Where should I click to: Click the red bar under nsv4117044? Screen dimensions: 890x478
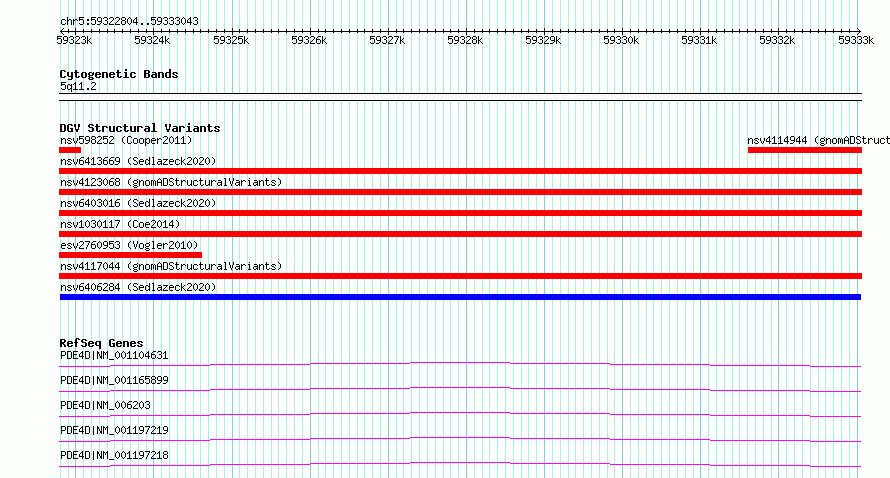click(x=460, y=276)
